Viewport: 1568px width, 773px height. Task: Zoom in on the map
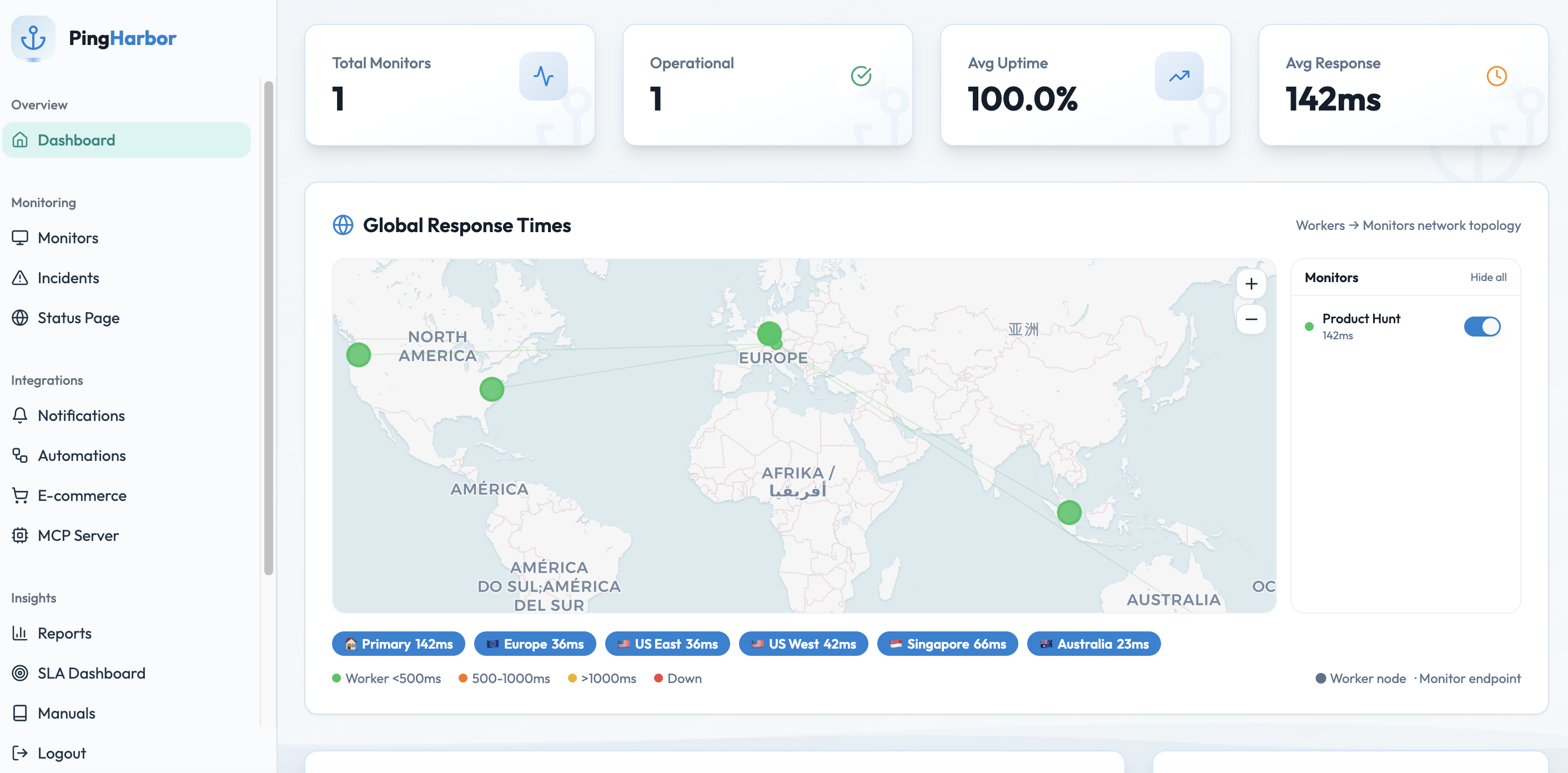[x=1251, y=284]
